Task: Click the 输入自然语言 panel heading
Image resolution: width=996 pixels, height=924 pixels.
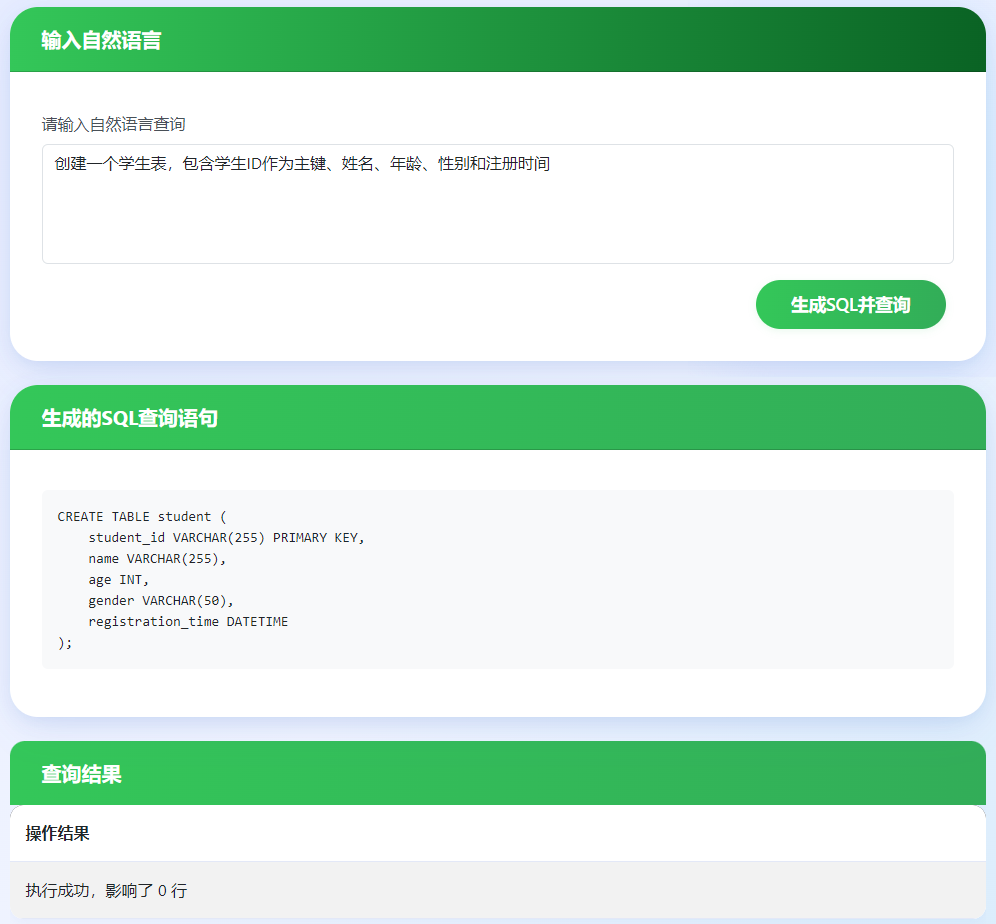Action: (x=101, y=41)
